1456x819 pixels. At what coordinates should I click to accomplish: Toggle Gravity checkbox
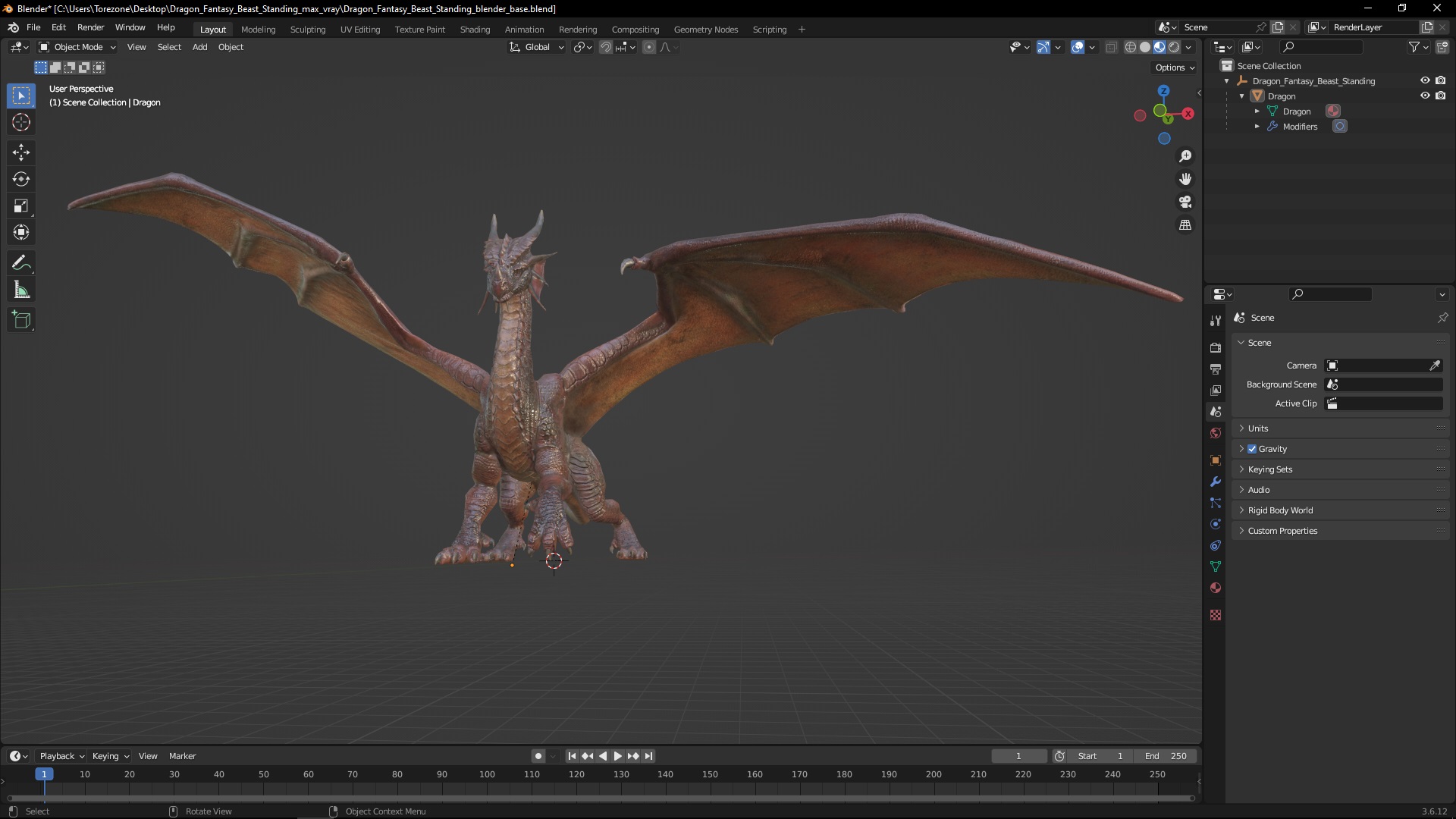[1252, 449]
